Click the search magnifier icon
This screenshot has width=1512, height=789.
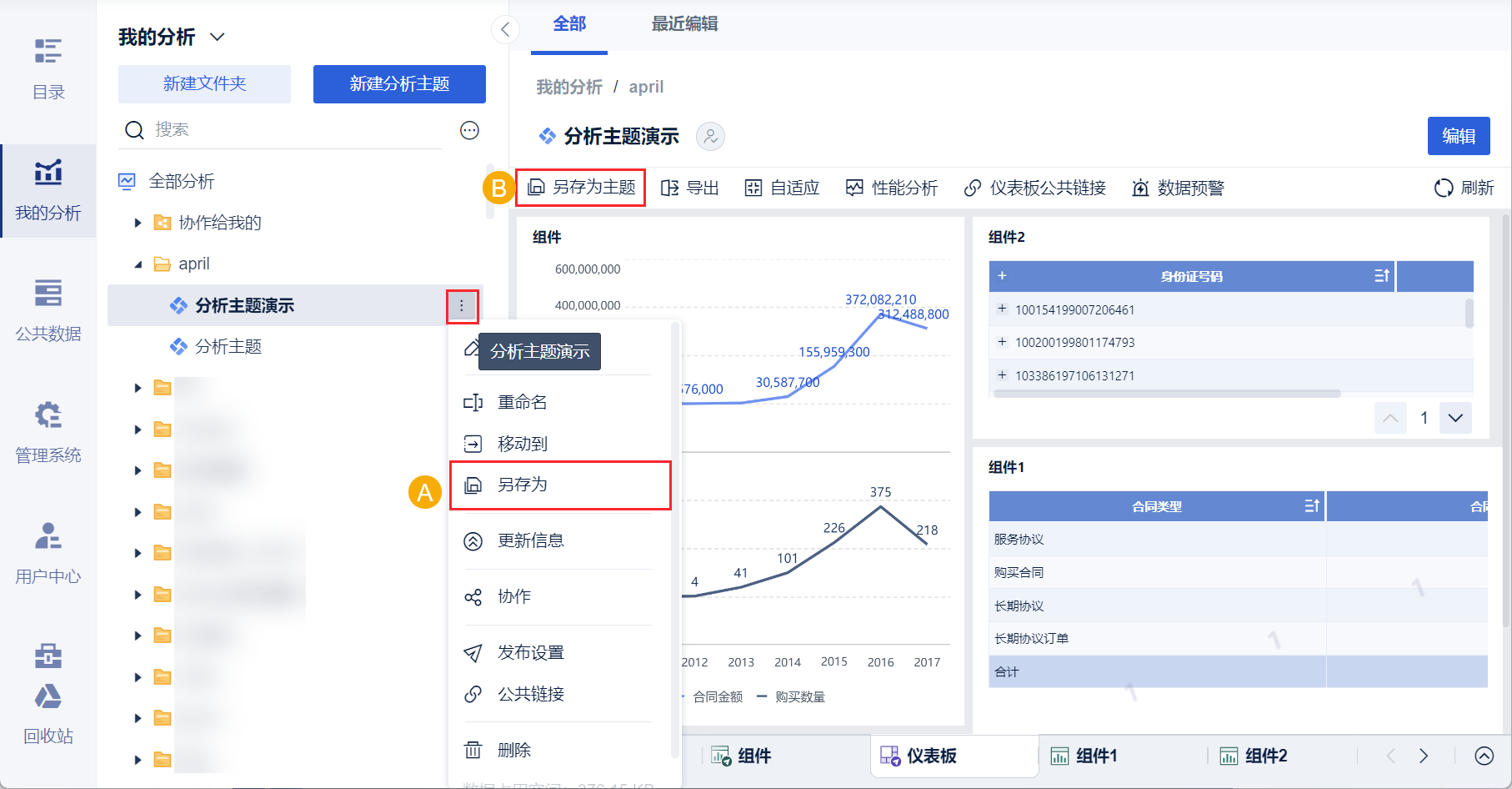click(x=134, y=130)
